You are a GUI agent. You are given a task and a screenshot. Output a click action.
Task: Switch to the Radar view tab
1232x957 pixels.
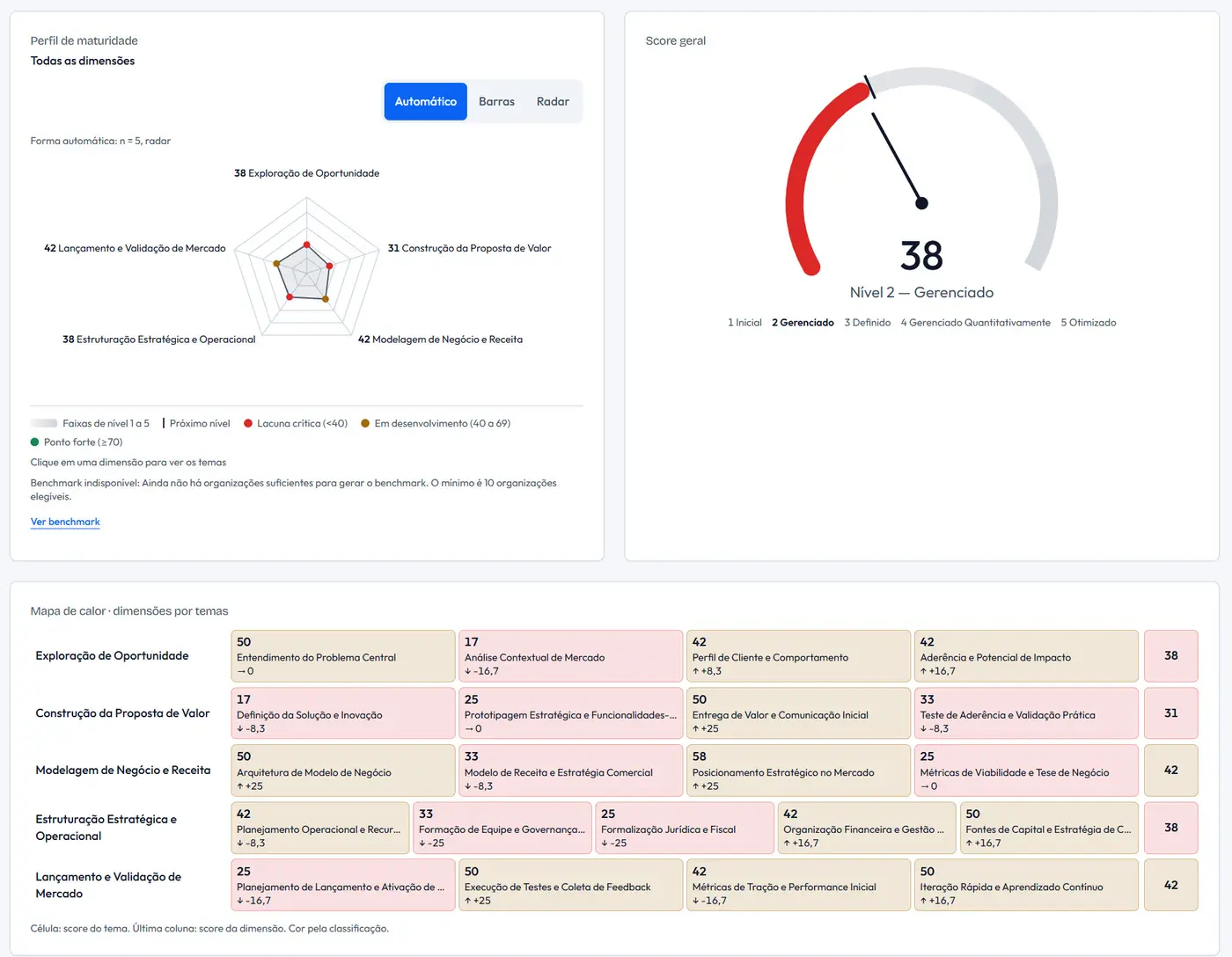[553, 102]
